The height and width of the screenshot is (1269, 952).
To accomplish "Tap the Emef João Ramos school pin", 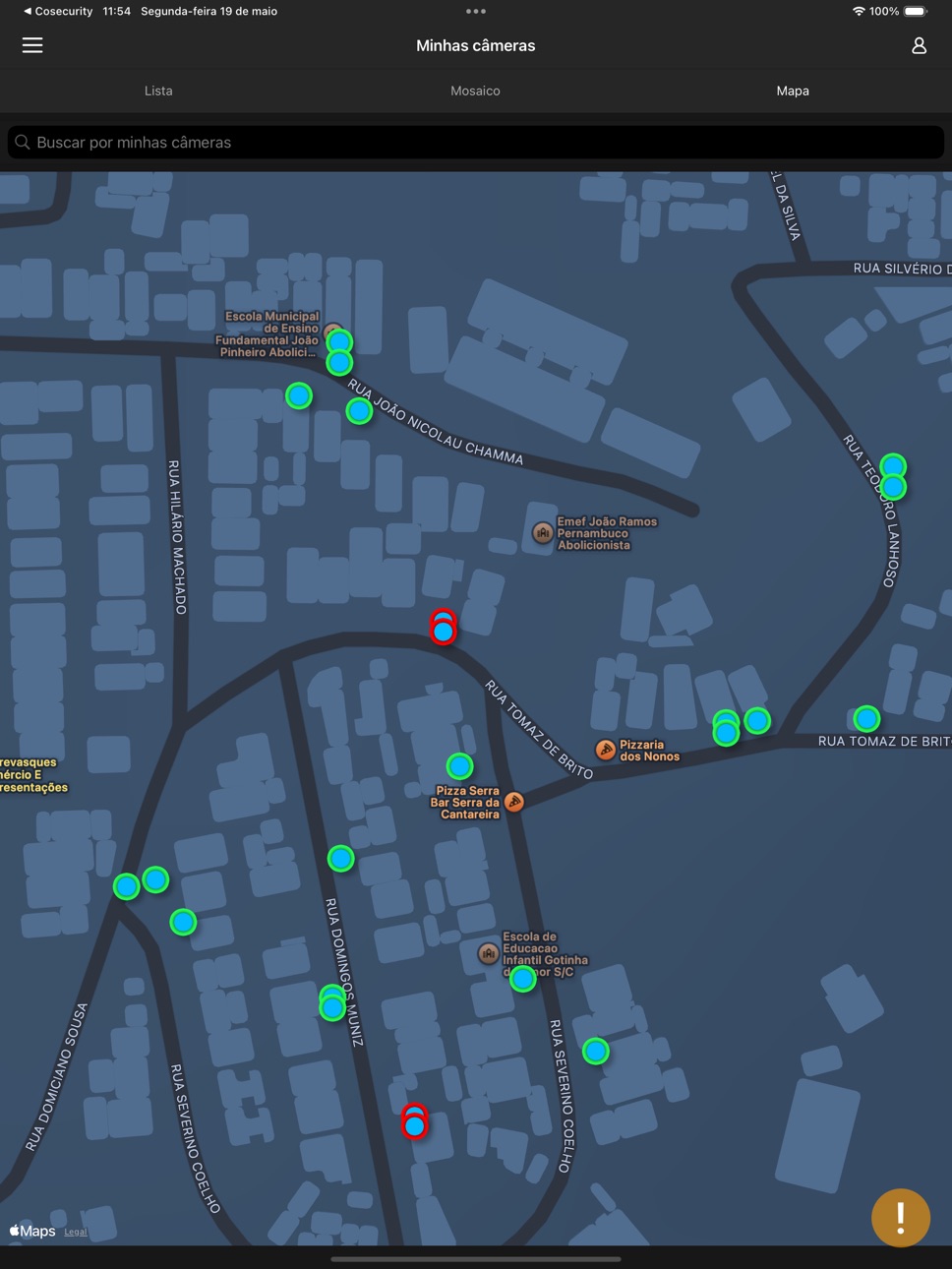I will point(542,533).
